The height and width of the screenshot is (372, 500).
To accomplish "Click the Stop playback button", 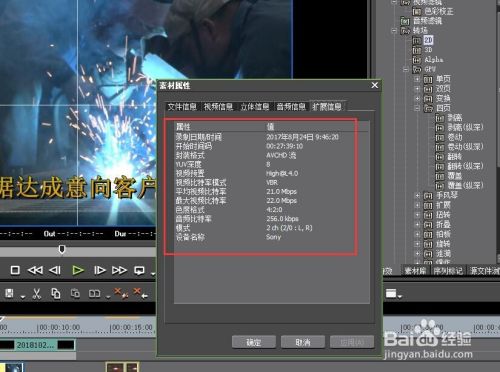I will 15,270.
